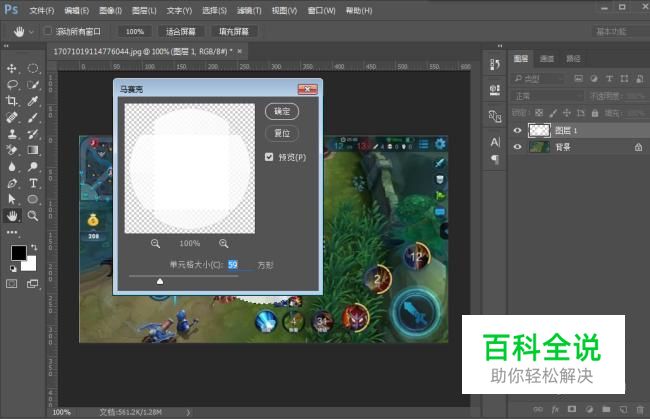Viewport: 650px width, 419px height.
Task: Swap foreground and background colors
Action: [34, 247]
